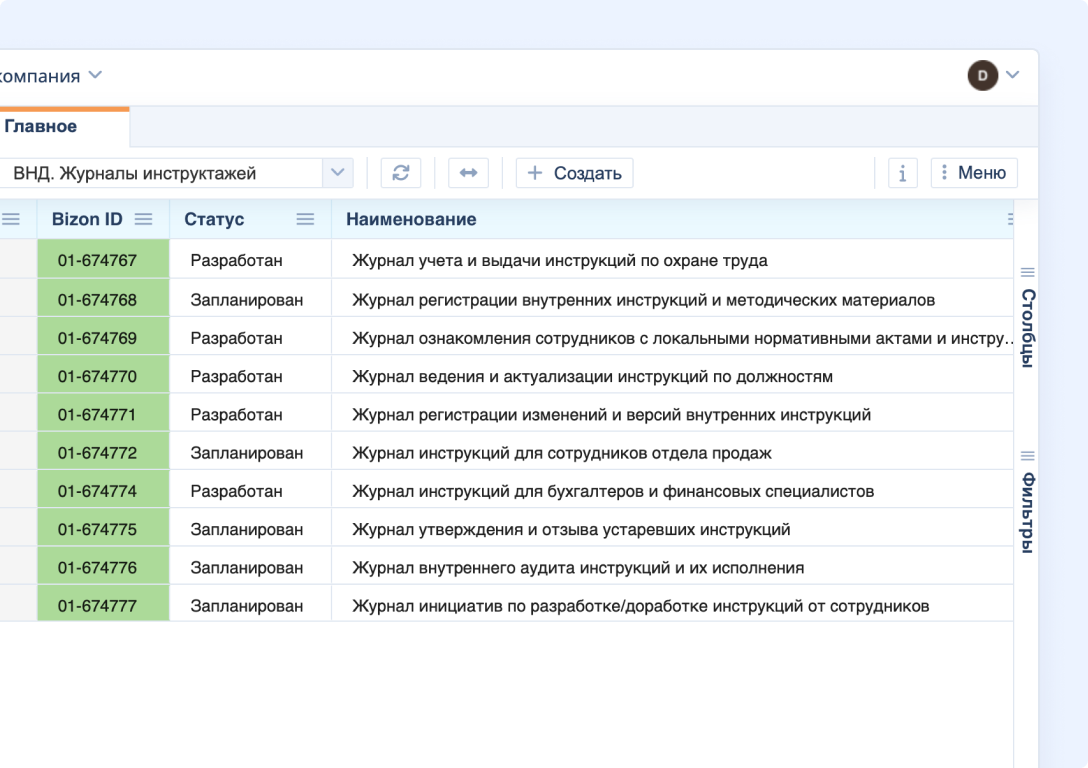Open the Bizon ID column menu icon
Viewport: 1088px width, 768px height.
click(144, 218)
